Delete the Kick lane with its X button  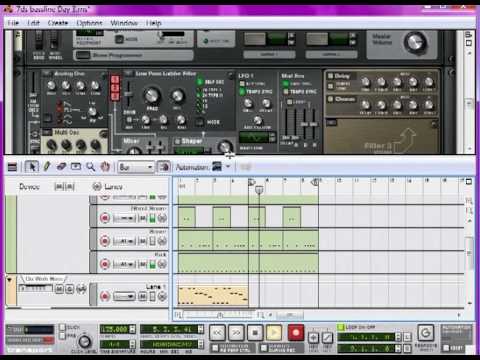click(162, 264)
